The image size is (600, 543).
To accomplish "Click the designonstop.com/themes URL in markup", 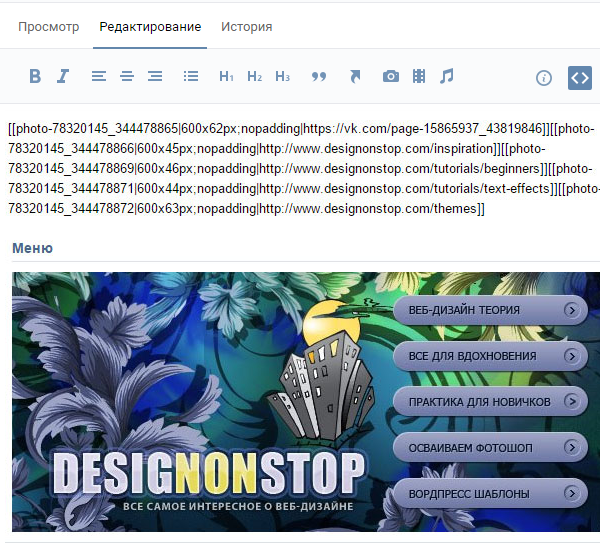I will [x=368, y=209].
